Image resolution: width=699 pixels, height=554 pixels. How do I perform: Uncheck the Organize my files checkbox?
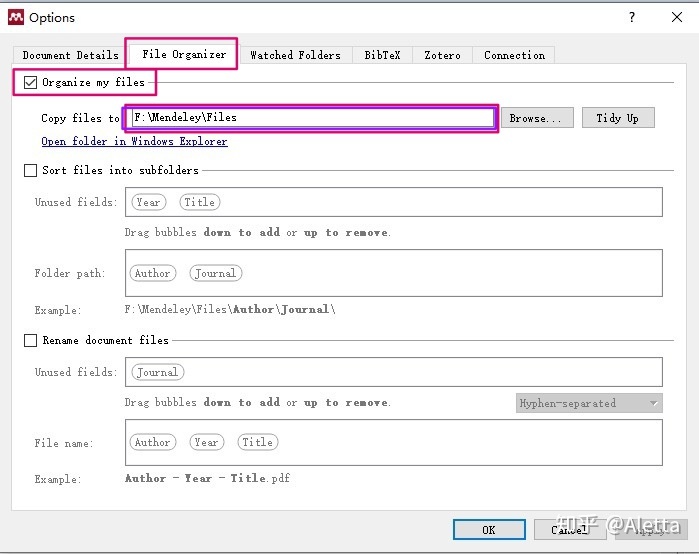tap(30, 82)
